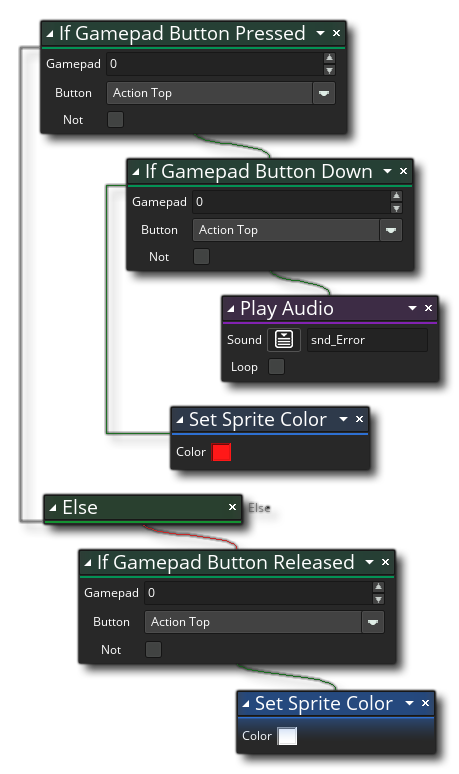Viewport: 459px width, 774px height.
Task: Close the If Gamepad Button Pressed node
Action: pyautogui.click(x=337, y=33)
